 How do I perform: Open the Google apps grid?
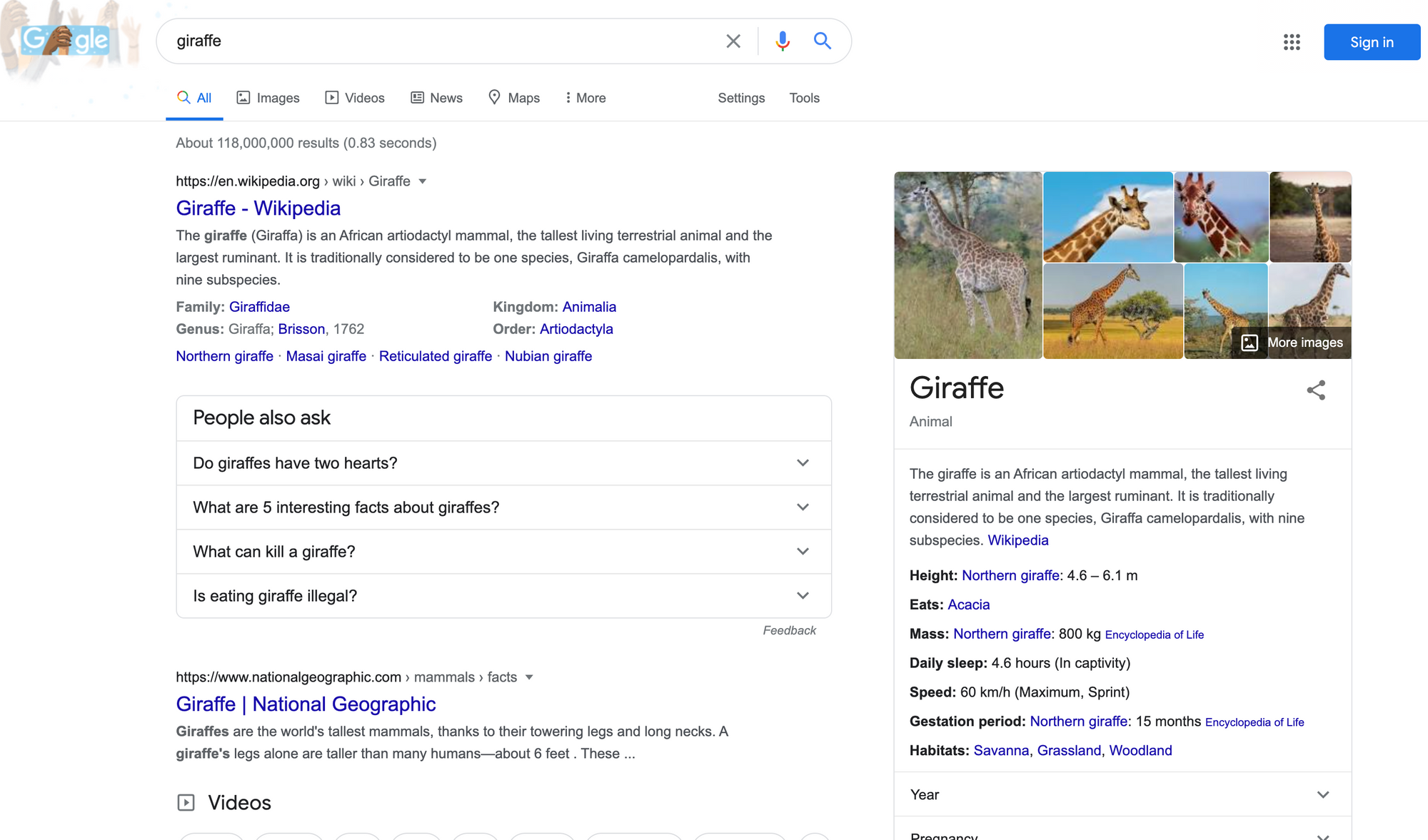[1291, 42]
